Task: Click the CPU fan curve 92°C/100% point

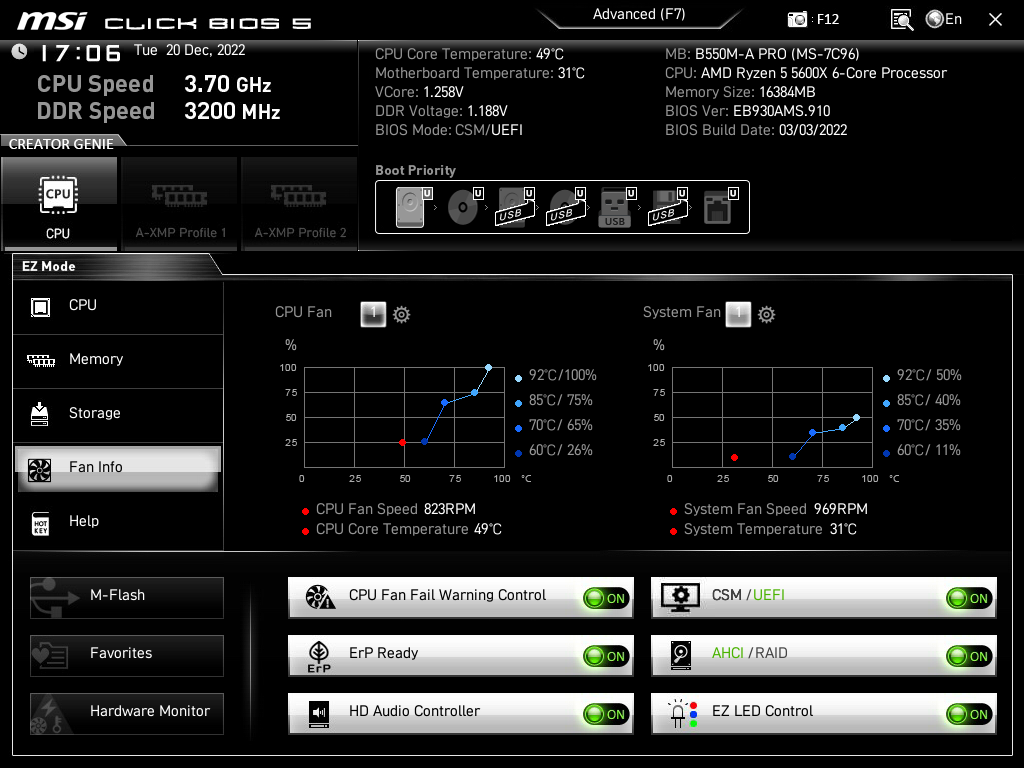Action: [488, 368]
